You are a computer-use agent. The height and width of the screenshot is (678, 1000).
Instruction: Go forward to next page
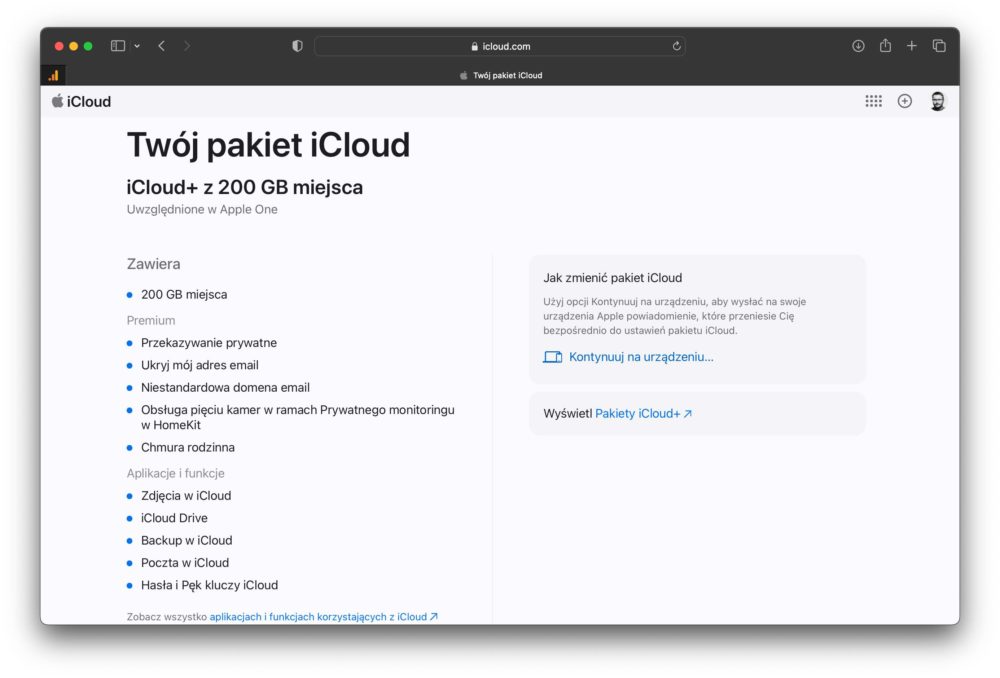coord(187,46)
